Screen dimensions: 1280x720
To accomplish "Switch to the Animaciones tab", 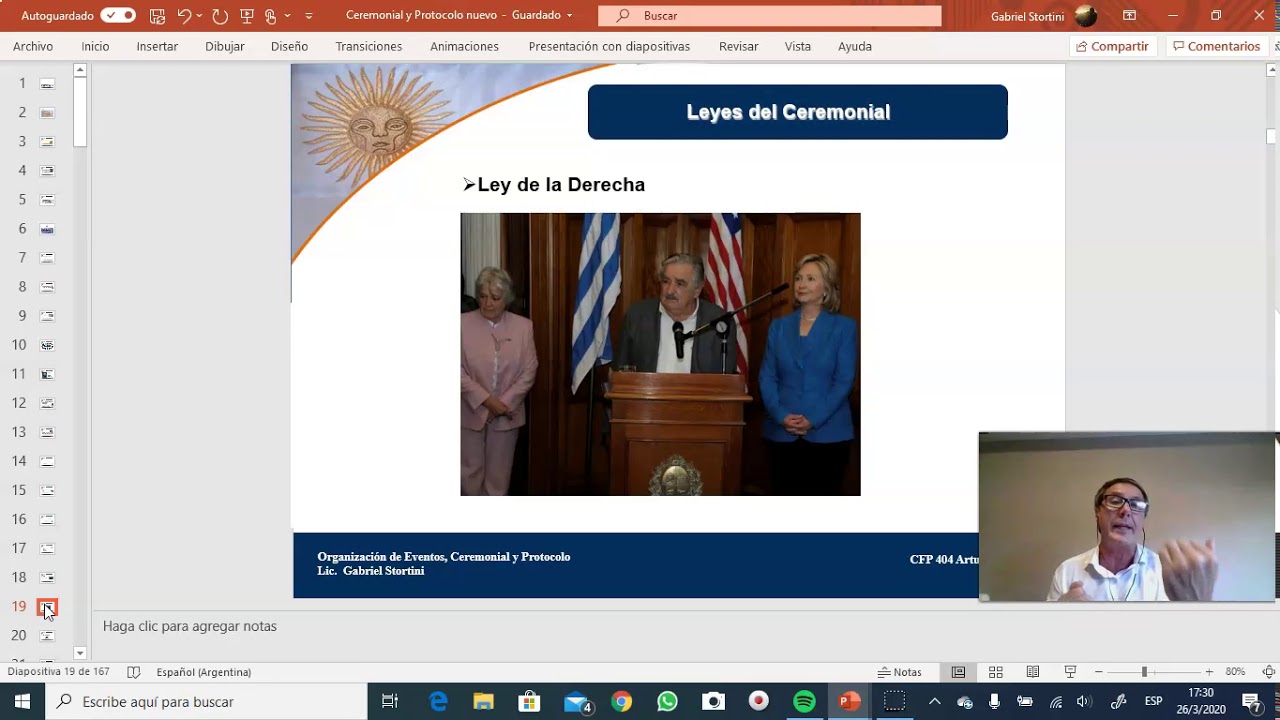I will 464,46.
